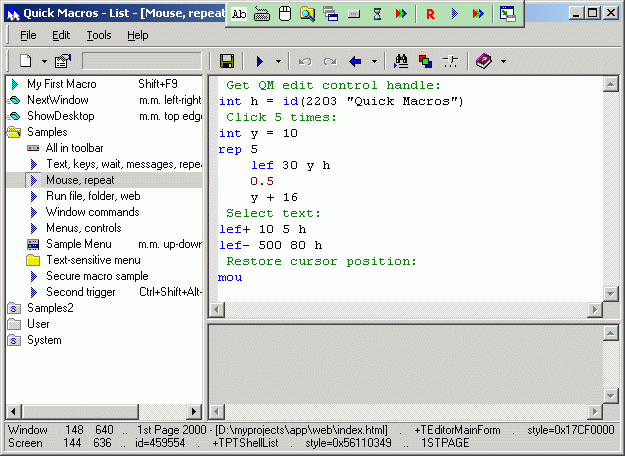The width and height of the screenshot is (625, 456).
Task: Click the 1STPAGE text in status bar
Action: (445, 443)
